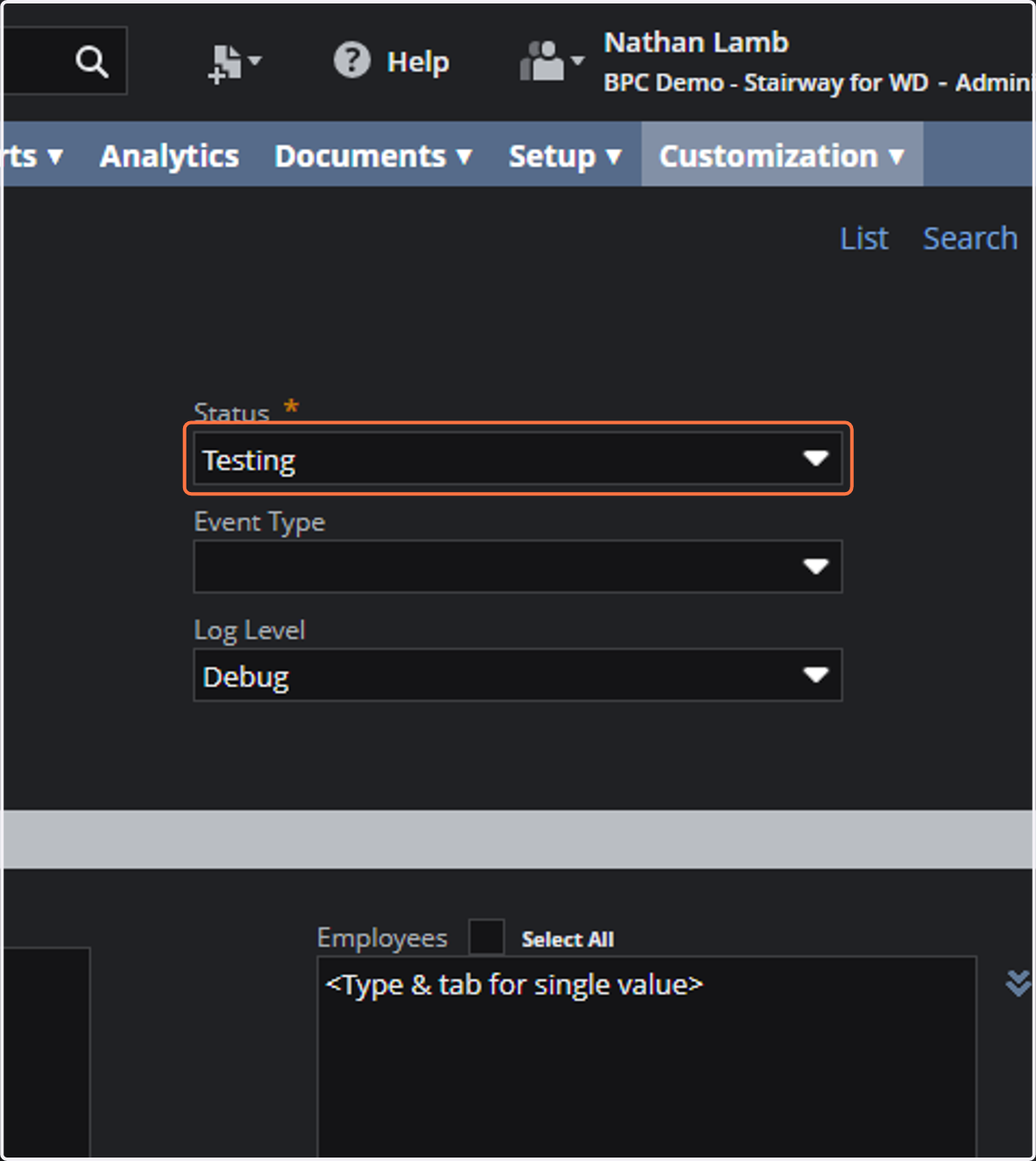Open the create new document icon

[234, 63]
